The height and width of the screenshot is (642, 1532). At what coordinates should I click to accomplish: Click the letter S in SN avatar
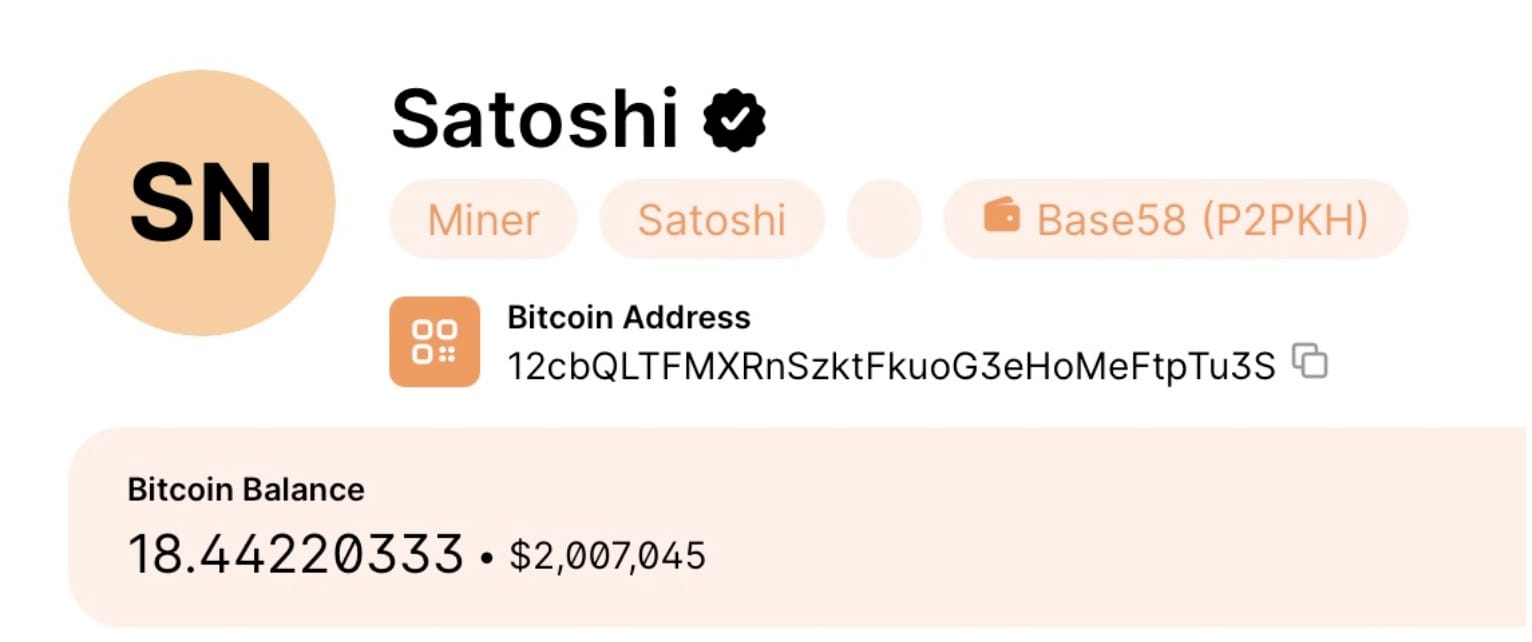click(x=161, y=204)
